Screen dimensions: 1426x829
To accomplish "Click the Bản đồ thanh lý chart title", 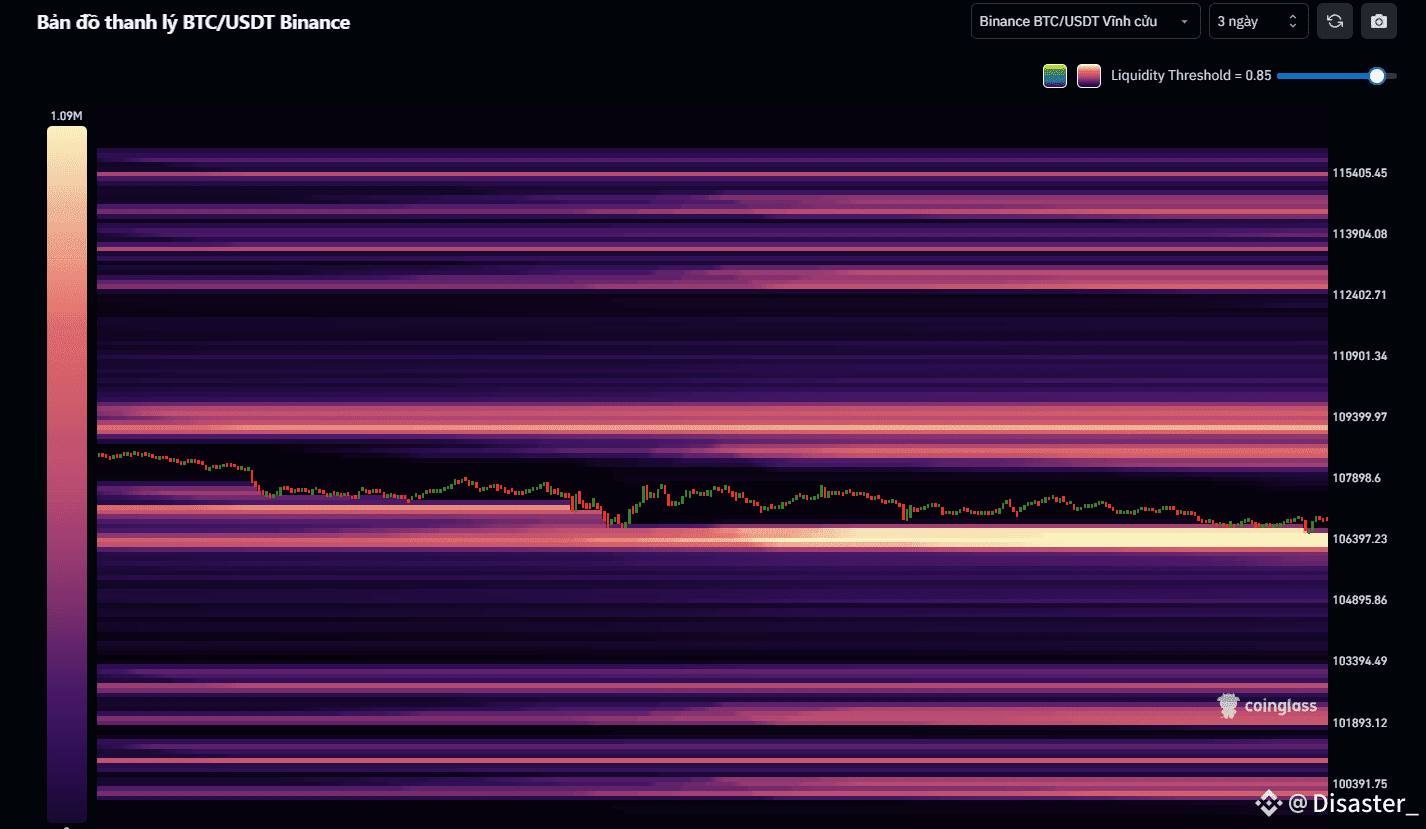I will [192, 22].
